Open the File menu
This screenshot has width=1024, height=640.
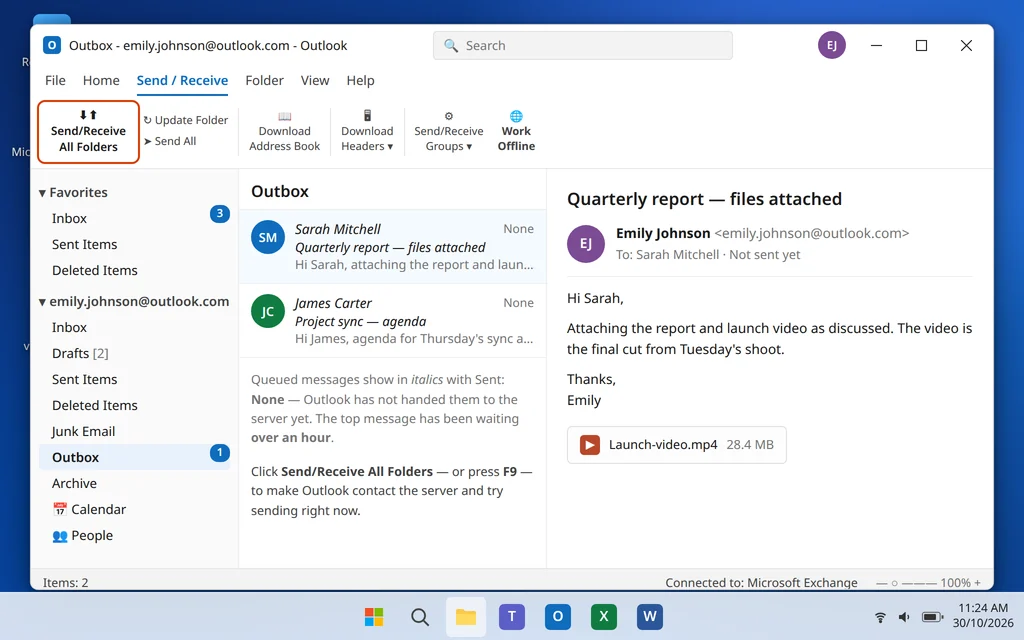click(x=55, y=80)
